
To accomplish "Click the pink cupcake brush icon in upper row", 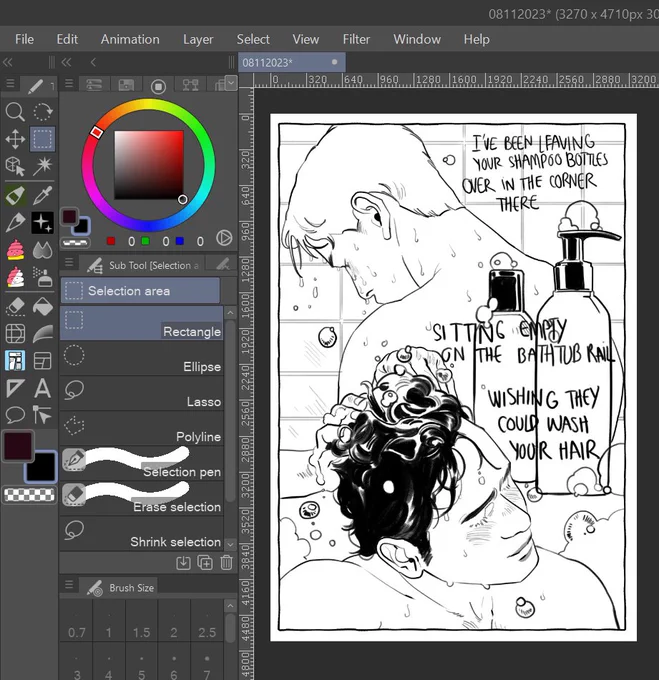I will 15,250.
